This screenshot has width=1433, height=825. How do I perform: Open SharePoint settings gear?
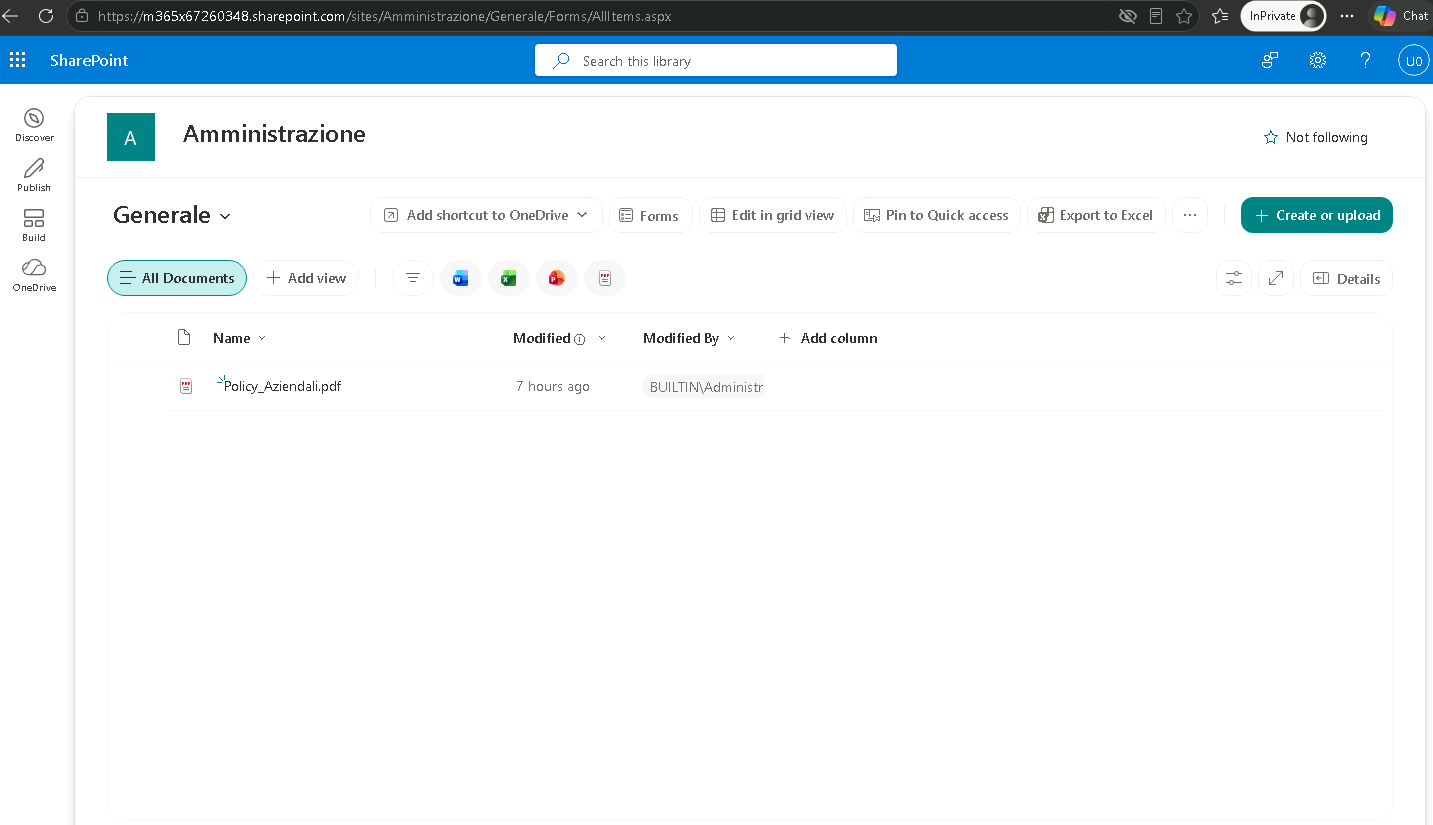click(1318, 60)
